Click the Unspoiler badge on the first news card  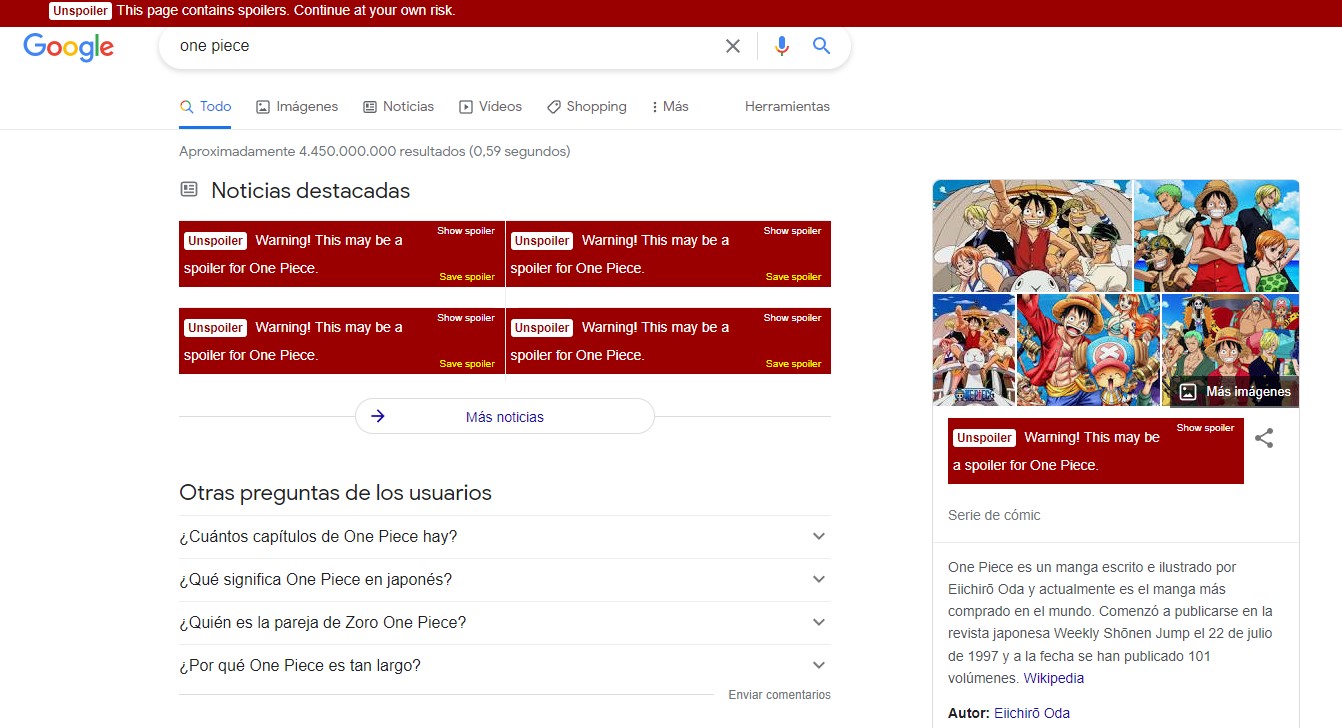pyautogui.click(x=215, y=240)
